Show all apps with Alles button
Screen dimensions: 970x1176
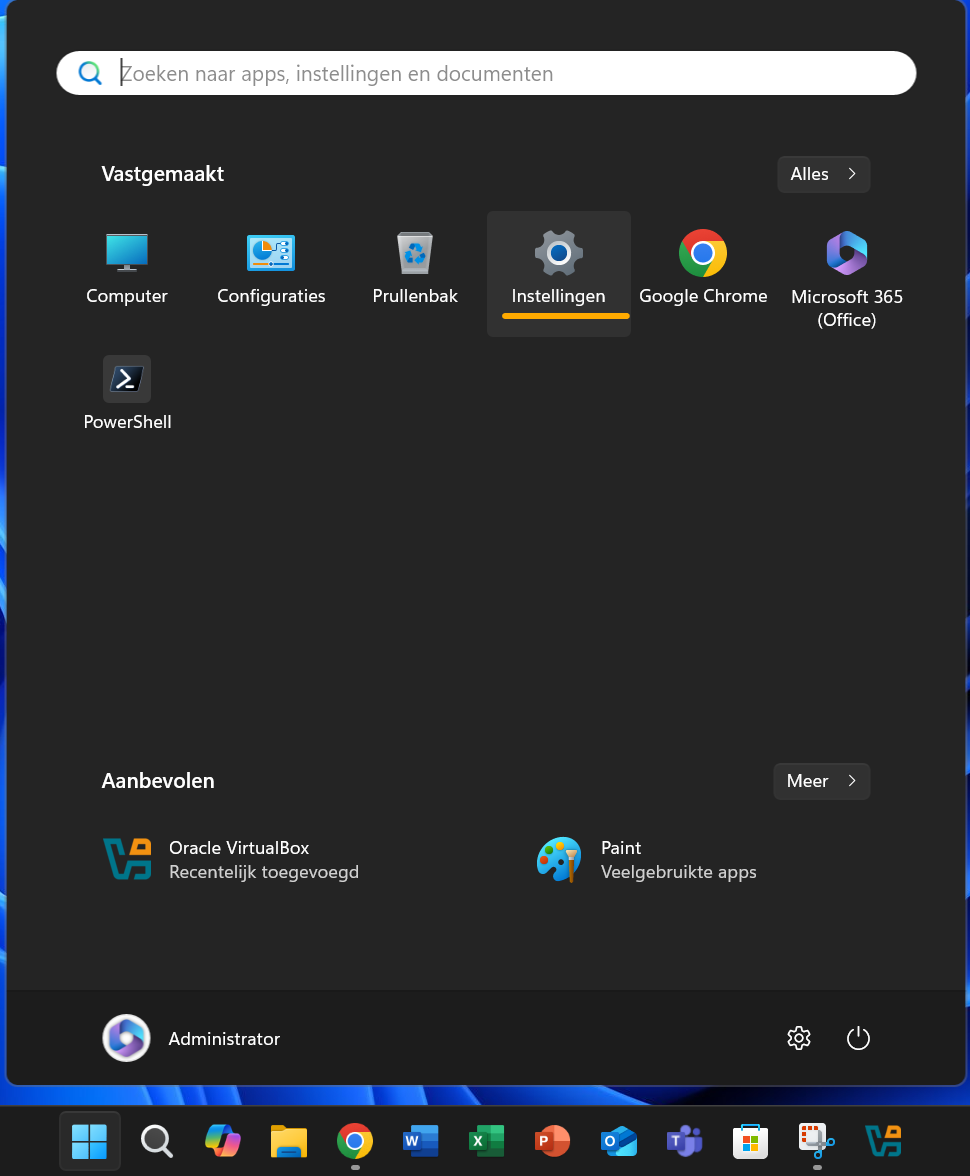[824, 174]
